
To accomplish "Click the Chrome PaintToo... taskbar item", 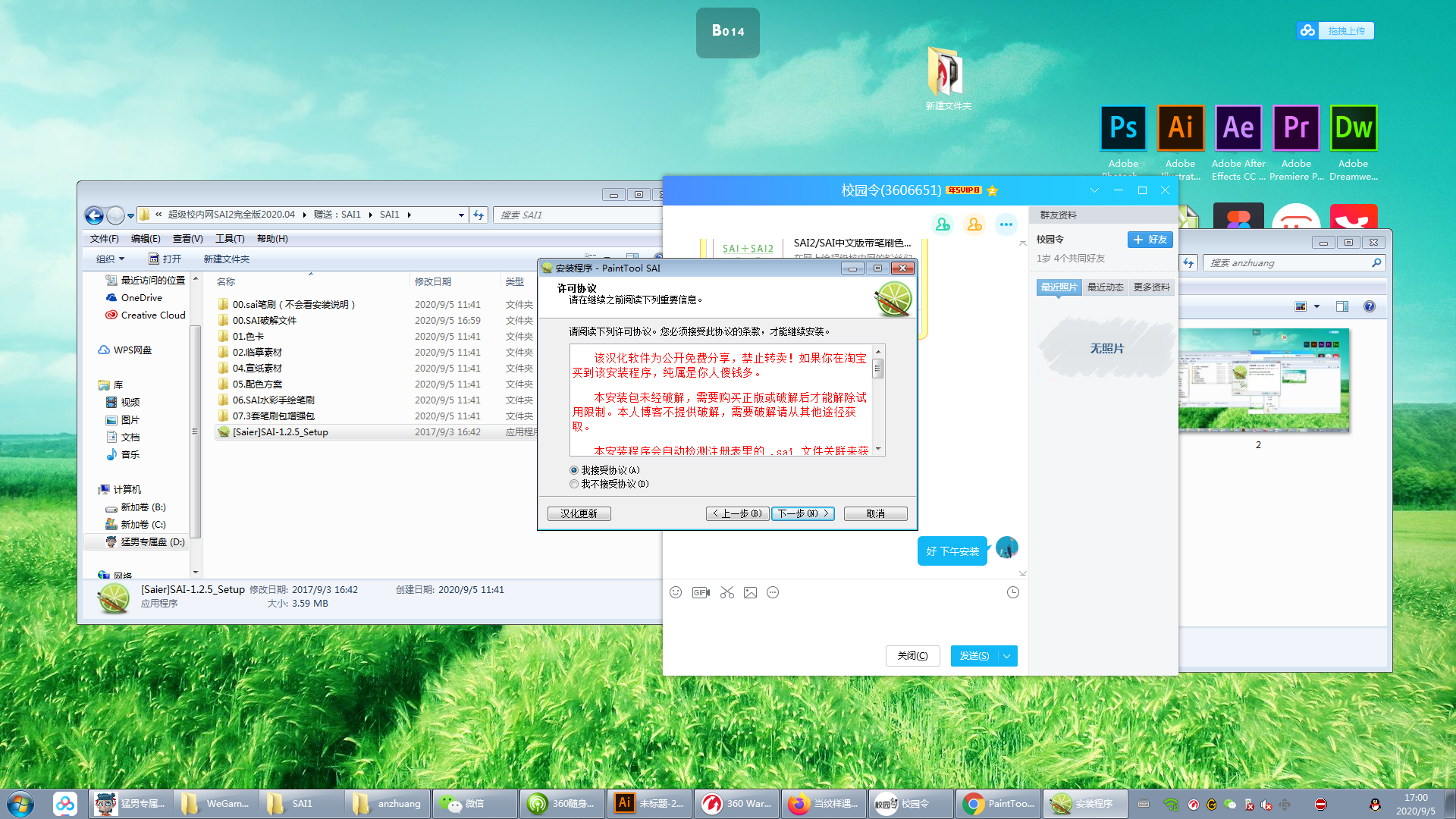I will coord(998,803).
